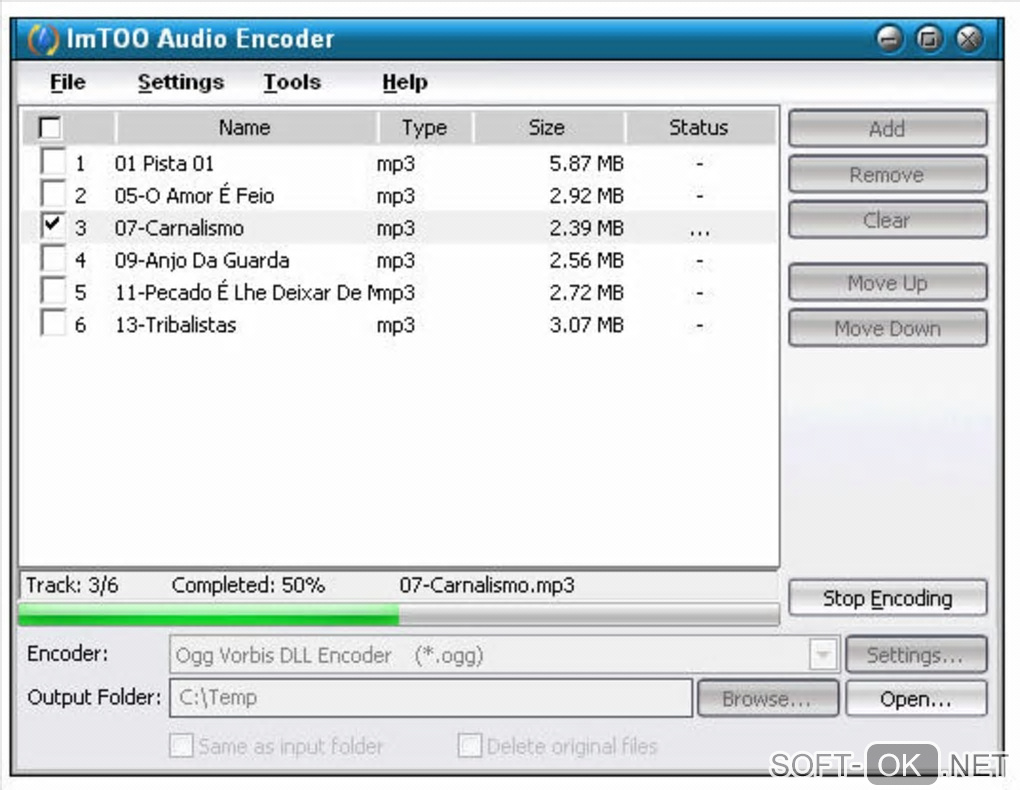
Task: Click the Stop Encoding button
Action: [x=887, y=598]
